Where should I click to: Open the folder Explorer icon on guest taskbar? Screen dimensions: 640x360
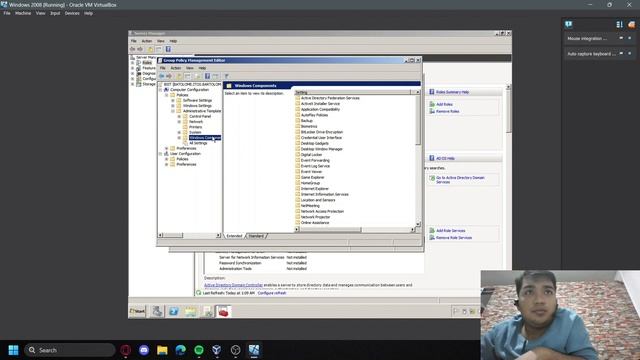[x=191, y=311]
